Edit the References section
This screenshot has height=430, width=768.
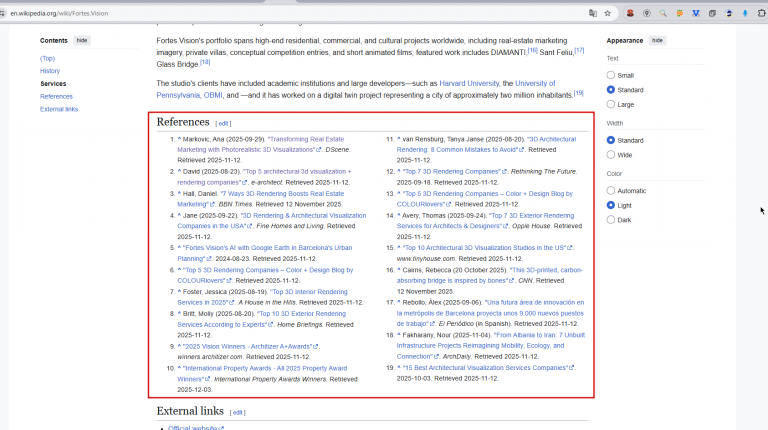223,124
